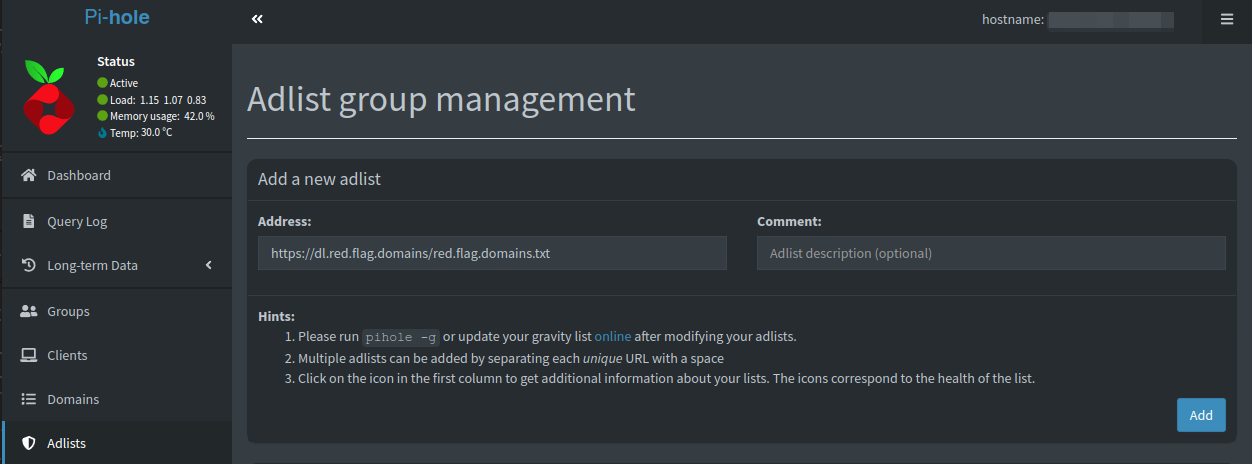Click the Long-term Data history icon
The width and height of the screenshot is (1252, 464).
(x=29, y=265)
